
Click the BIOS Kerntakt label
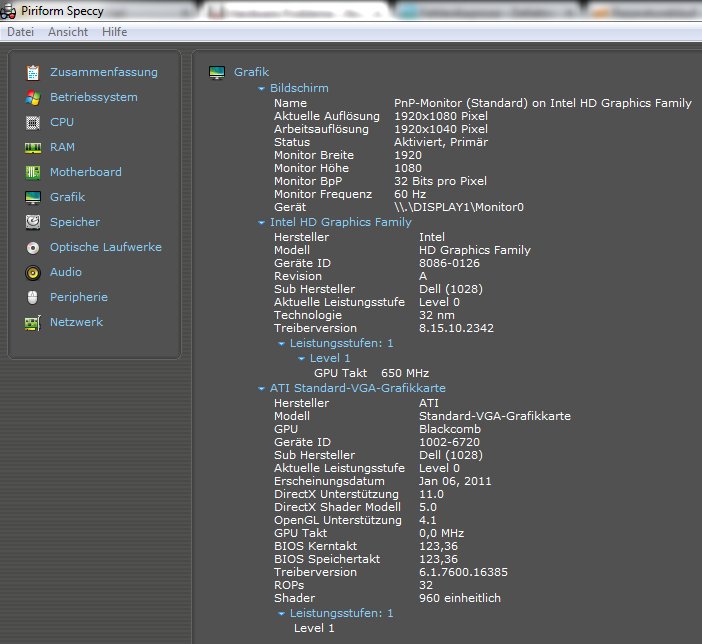316,546
